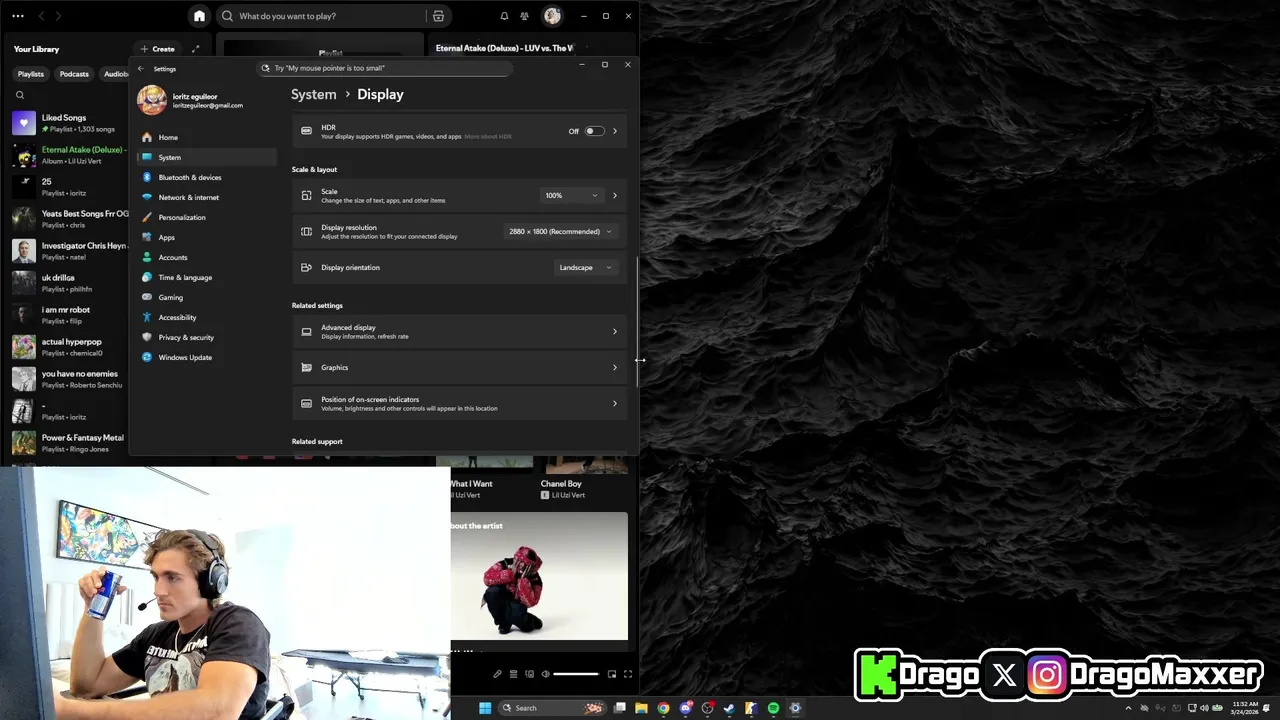Open Windows Start button
The image size is (1280, 720).
click(485, 708)
